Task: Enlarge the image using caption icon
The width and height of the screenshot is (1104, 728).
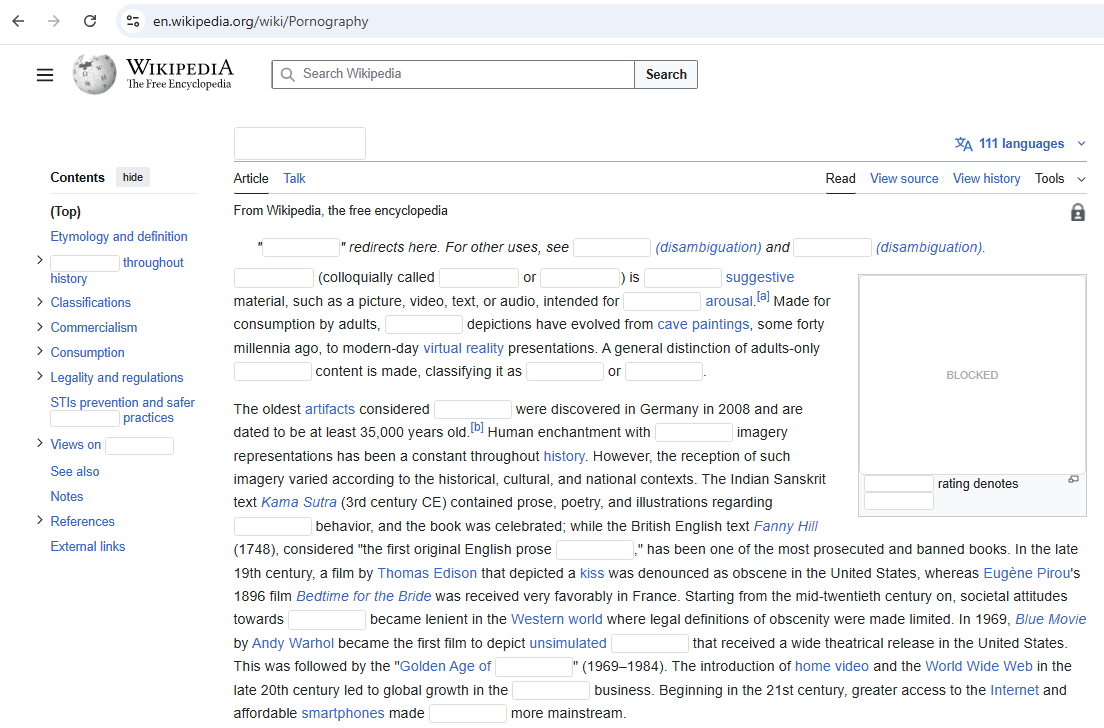Action: tap(1073, 480)
